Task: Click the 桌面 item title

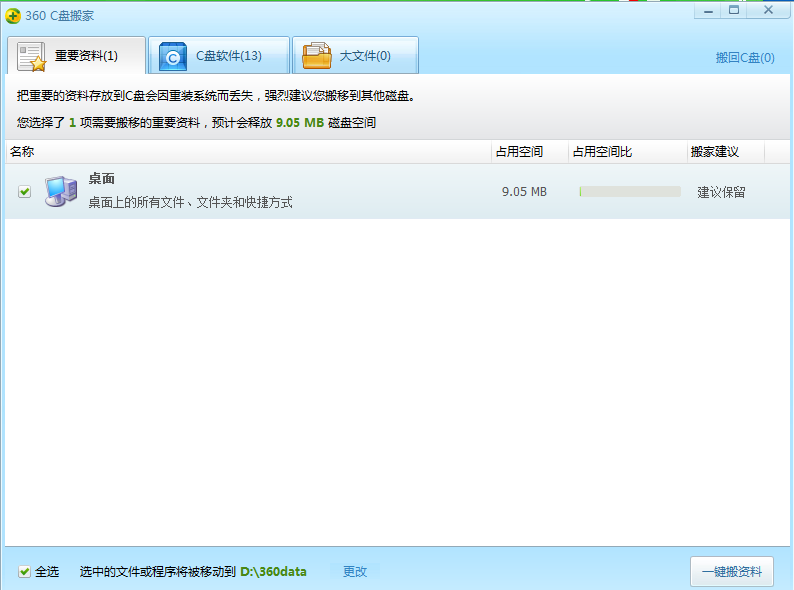Action: pyautogui.click(x=102, y=178)
